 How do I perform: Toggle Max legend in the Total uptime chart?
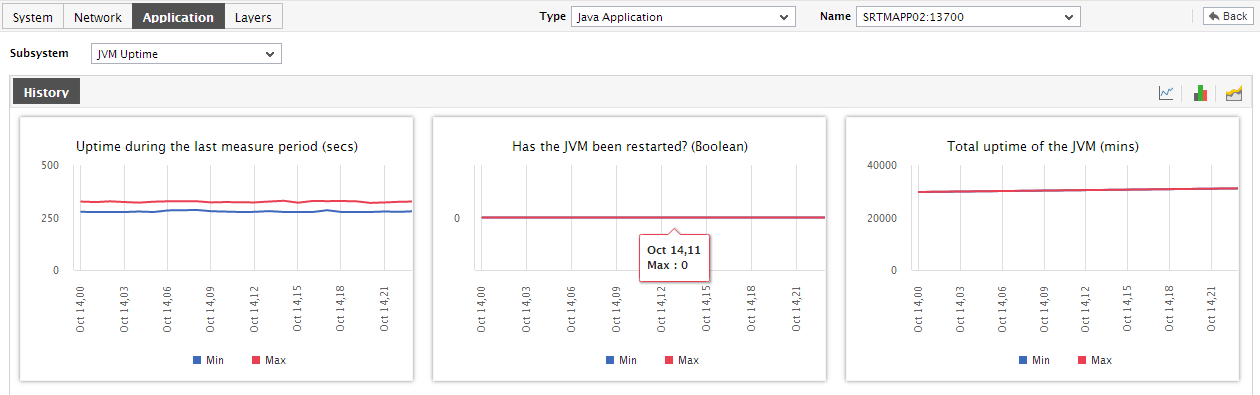[x=1094, y=360]
